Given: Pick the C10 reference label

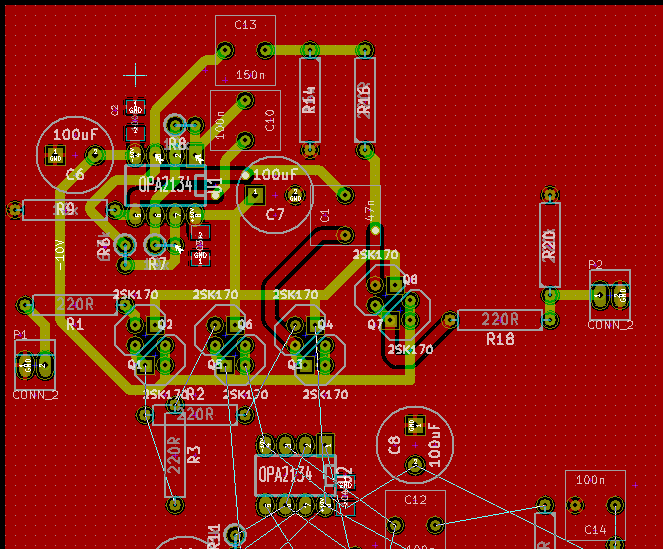Looking at the screenshot, I should 270,120.
